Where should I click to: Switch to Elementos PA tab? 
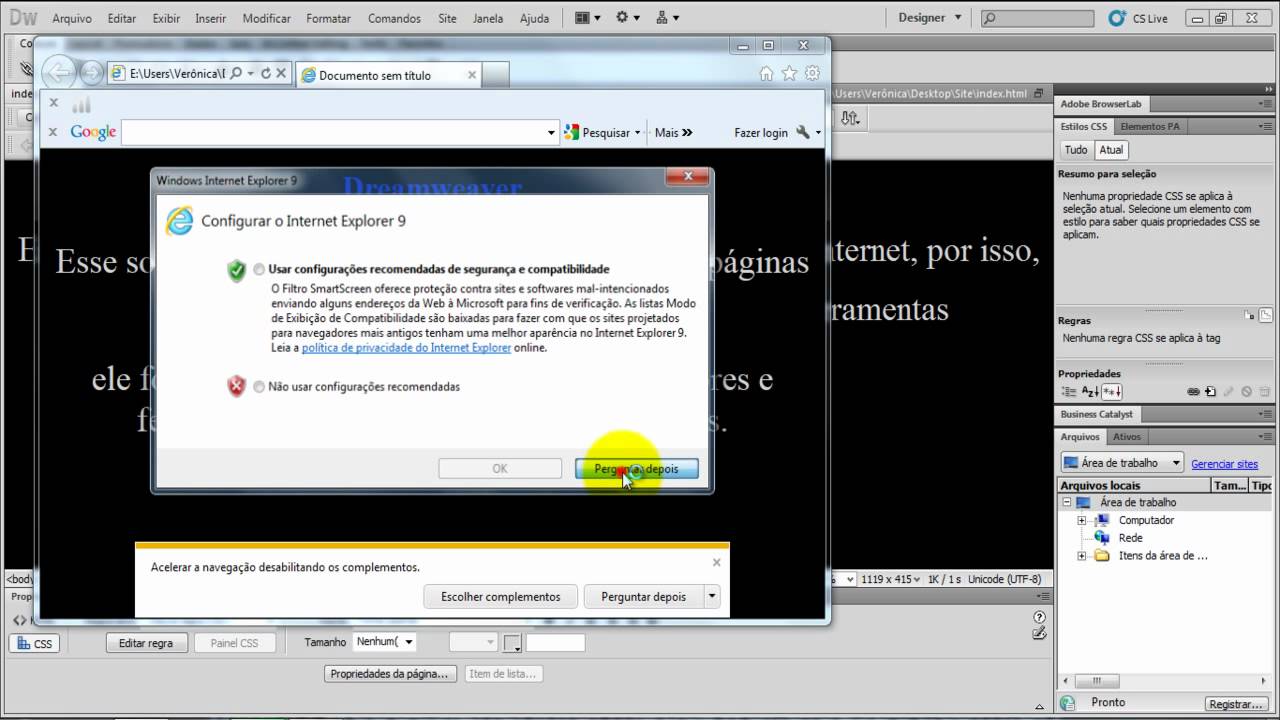1150,127
